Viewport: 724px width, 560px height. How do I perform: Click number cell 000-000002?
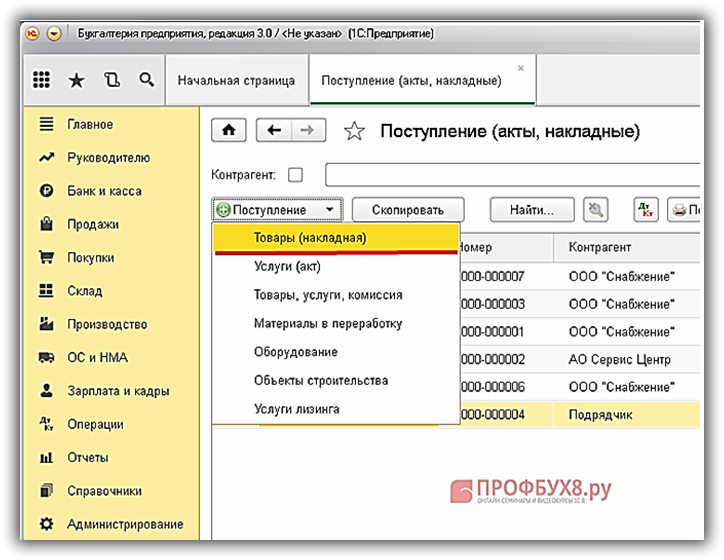507,359
